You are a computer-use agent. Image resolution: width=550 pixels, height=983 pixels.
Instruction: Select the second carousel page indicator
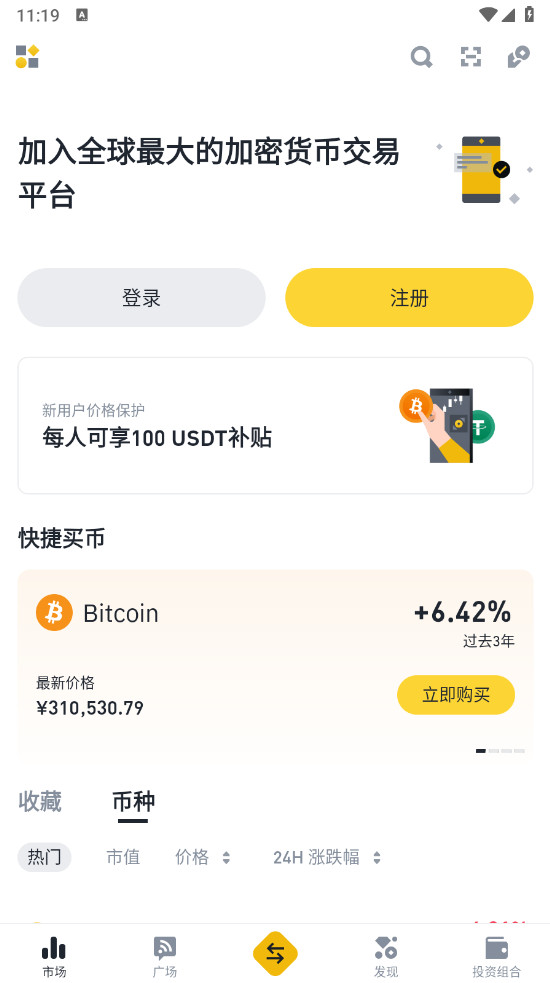(x=494, y=750)
